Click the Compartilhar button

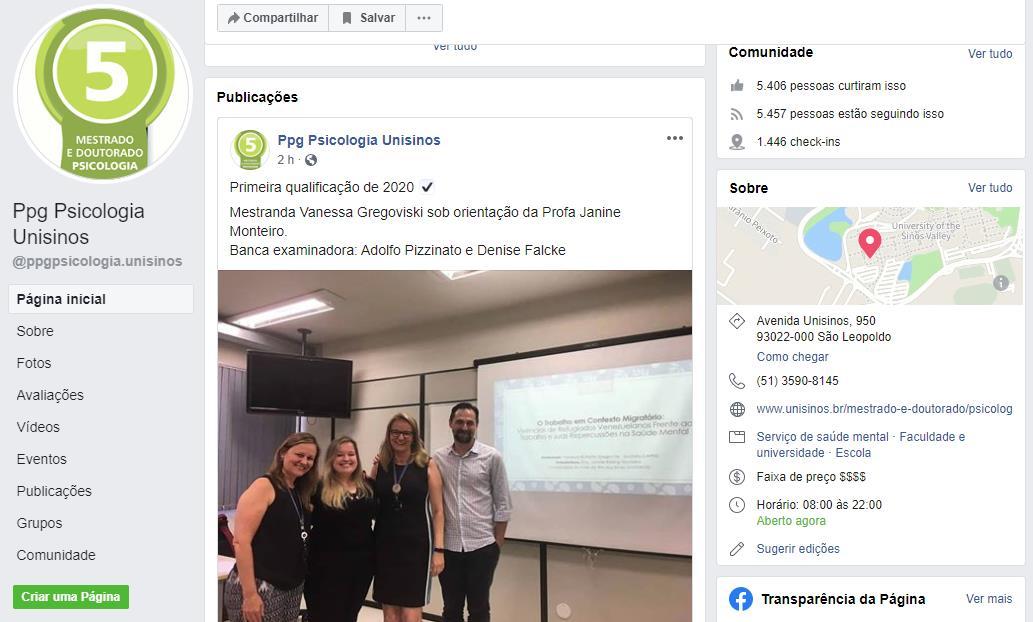(x=273, y=18)
